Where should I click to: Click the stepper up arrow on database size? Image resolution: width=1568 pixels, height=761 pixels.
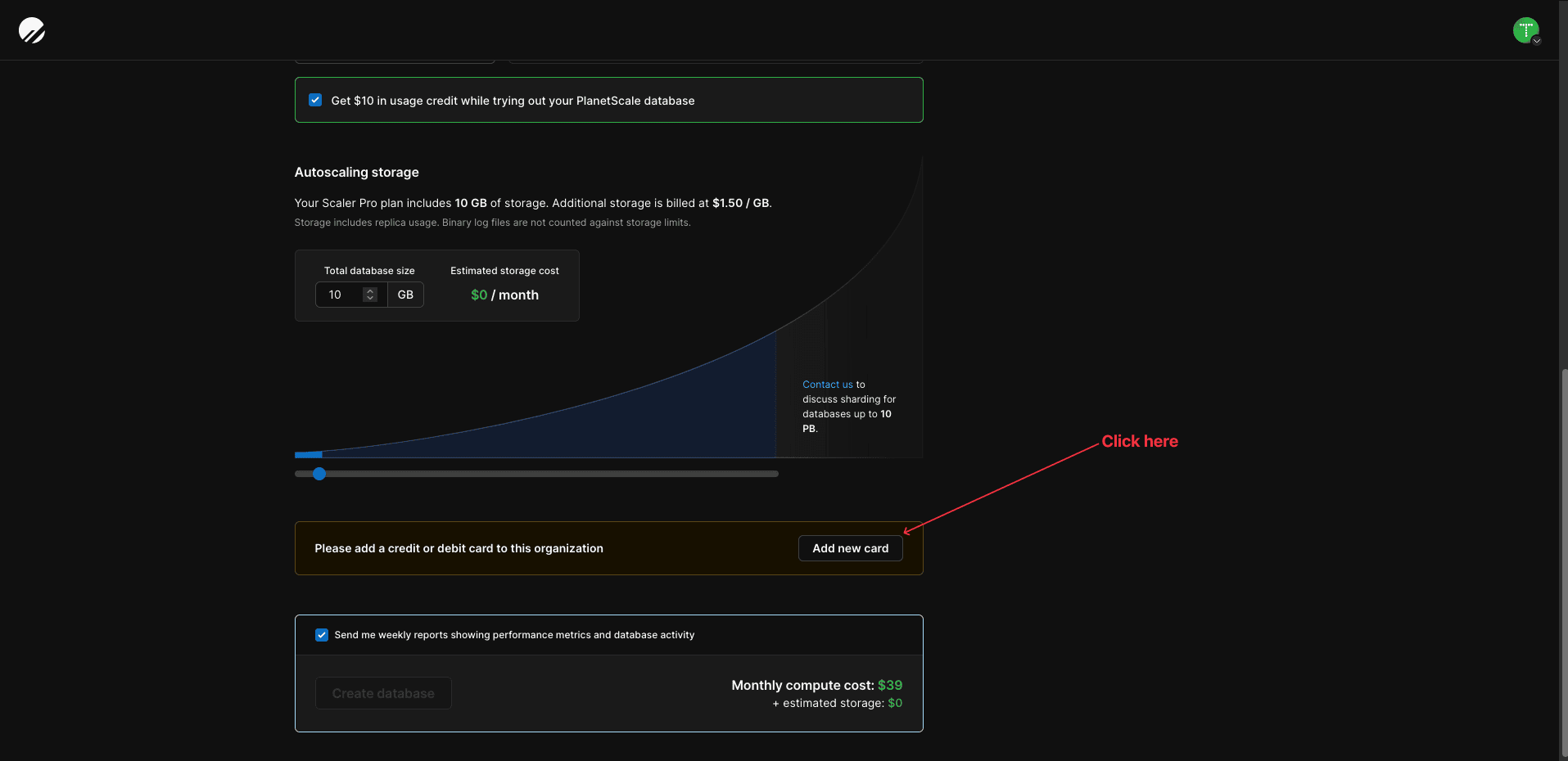click(x=369, y=290)
